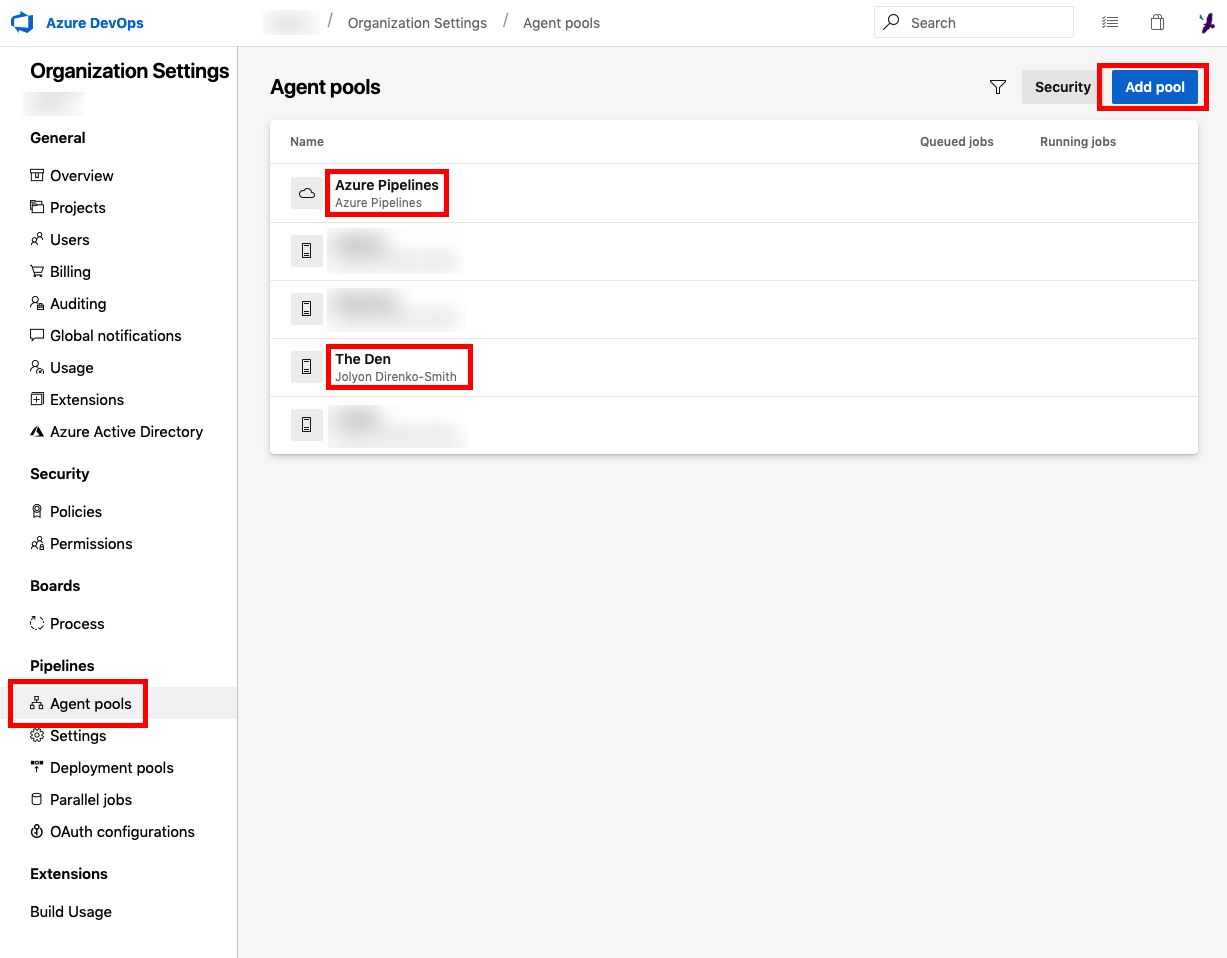Screen dimensions: 1227x958
Task: Click the OAuth configurations icon
Action: pos(37,831)
